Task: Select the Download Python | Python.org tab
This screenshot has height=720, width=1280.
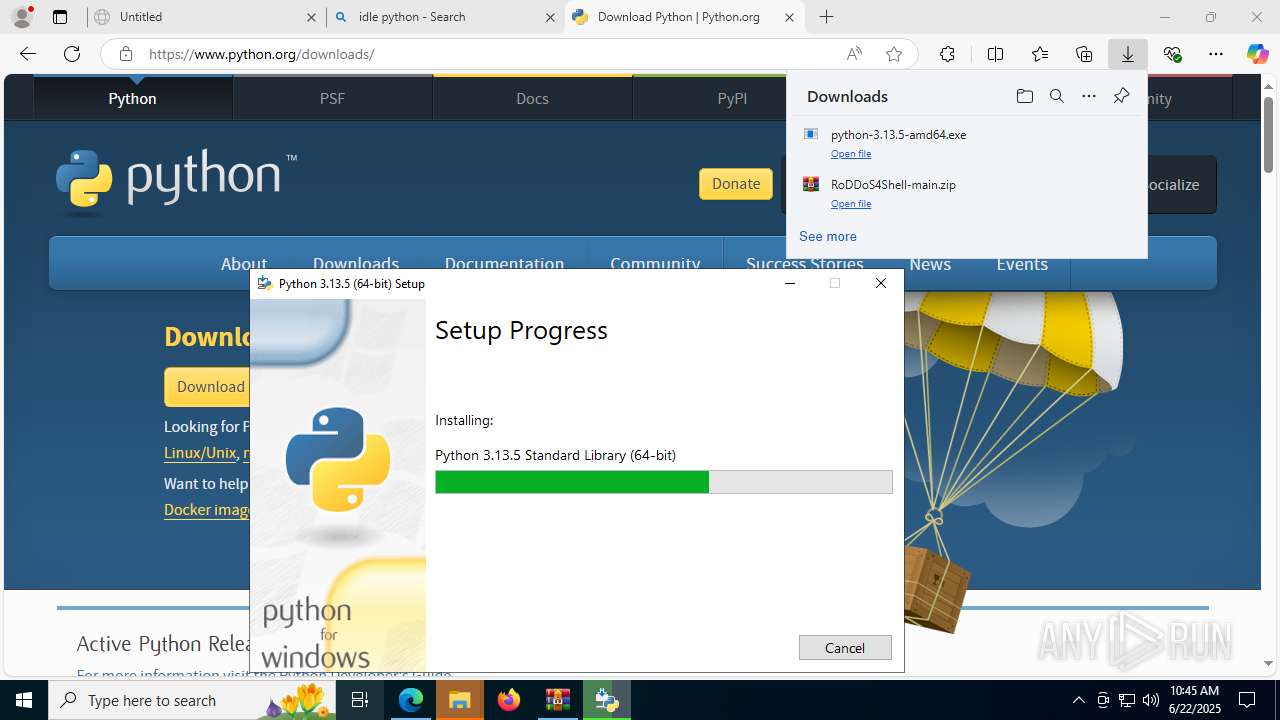Action: click(685, 17)
